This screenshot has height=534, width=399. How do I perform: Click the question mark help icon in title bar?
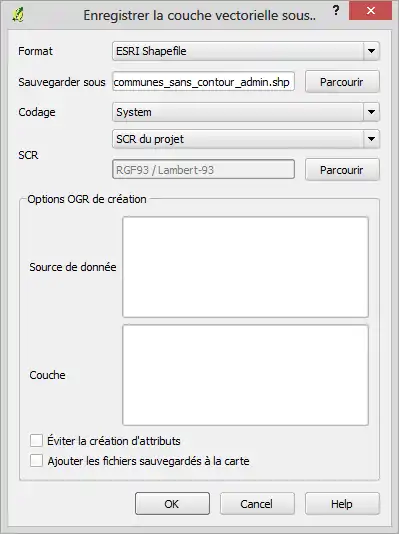[x=336, y=11]
